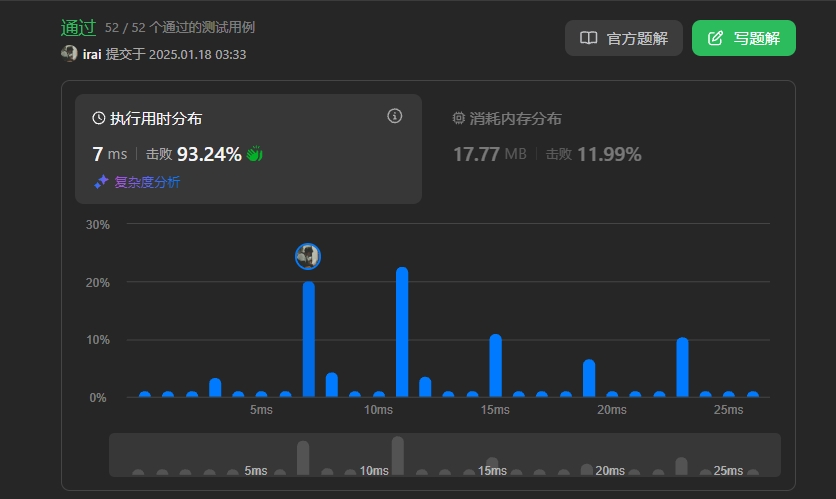Click the tallest gray minimap bar near 11ms

pos(398,456)
